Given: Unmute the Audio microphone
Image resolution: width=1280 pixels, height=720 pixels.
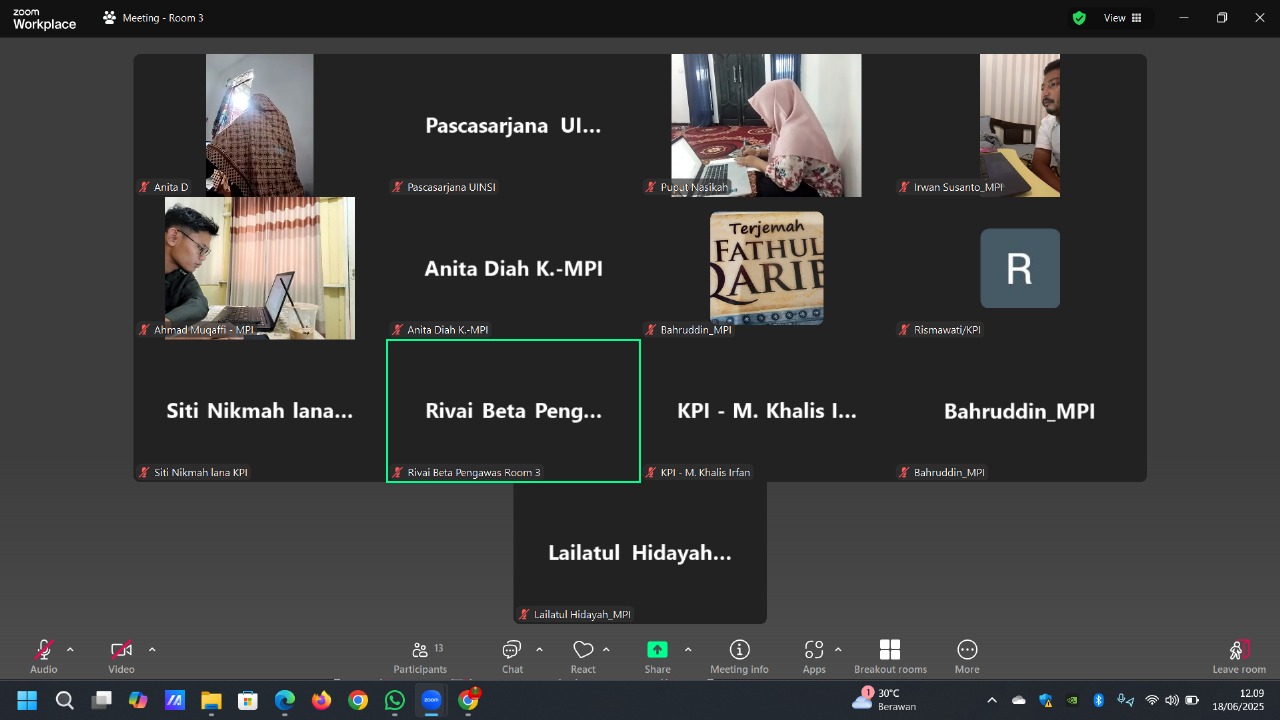Looking at the screenshot, I should click(x=44, y=656).
